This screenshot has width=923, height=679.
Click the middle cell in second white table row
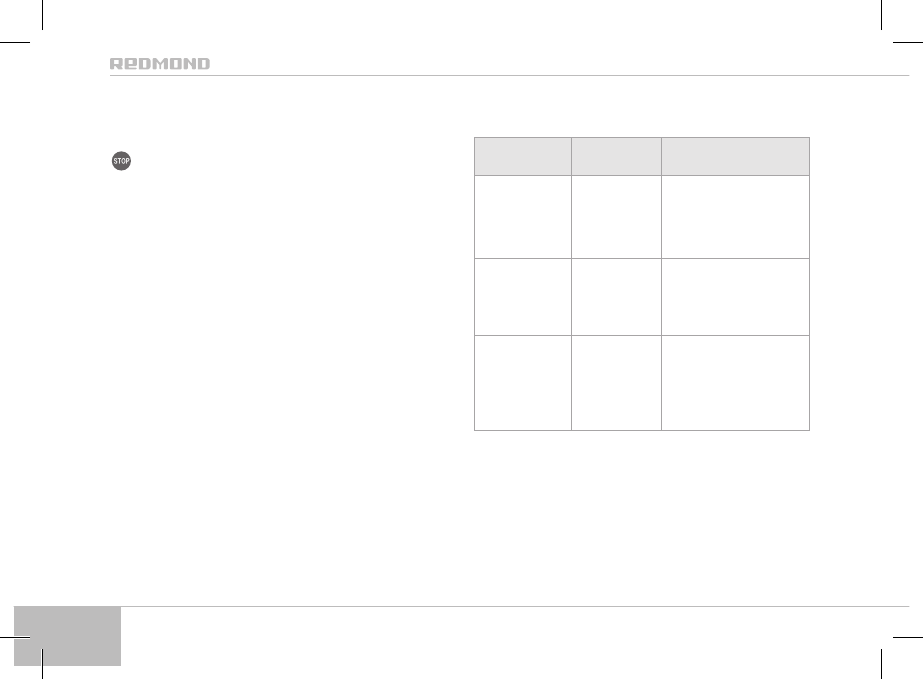click(616, 297)
